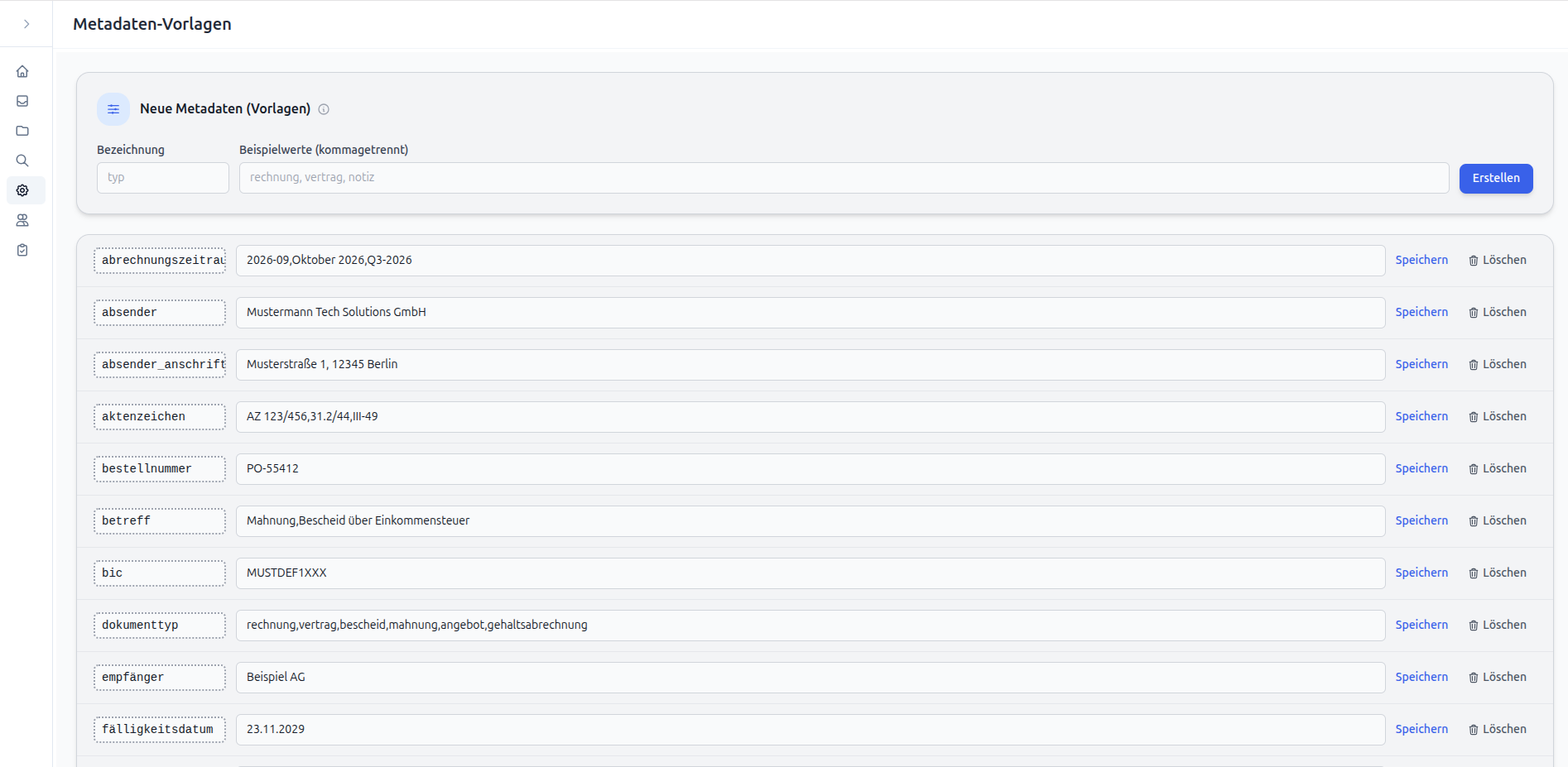Save the abrechnungszeitraum row with Speichern
Image resolution: width=1568 pixels, height=767 pixels.
pyautogui.click(x=1421, y=260)
